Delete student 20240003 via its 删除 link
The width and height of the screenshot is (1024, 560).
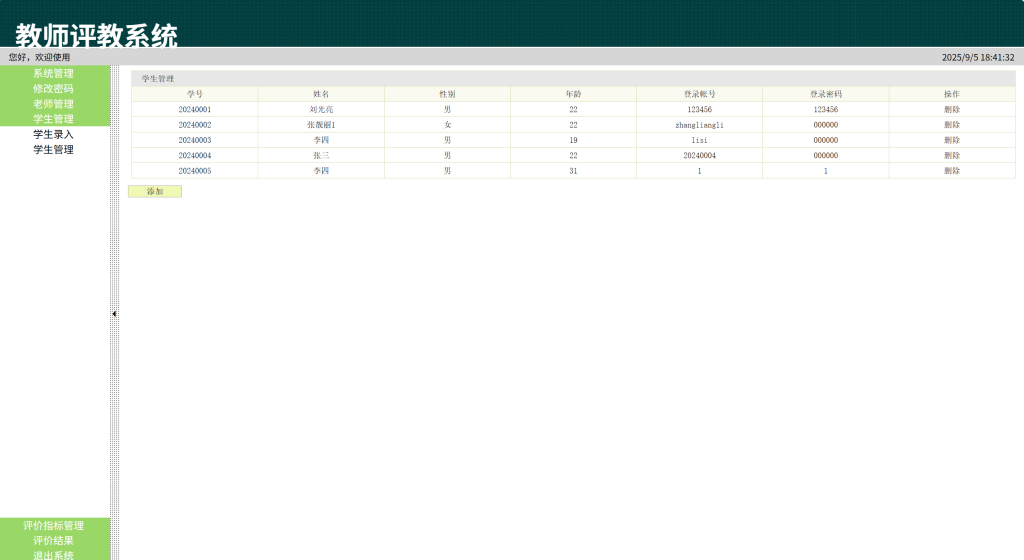point(952,140)
